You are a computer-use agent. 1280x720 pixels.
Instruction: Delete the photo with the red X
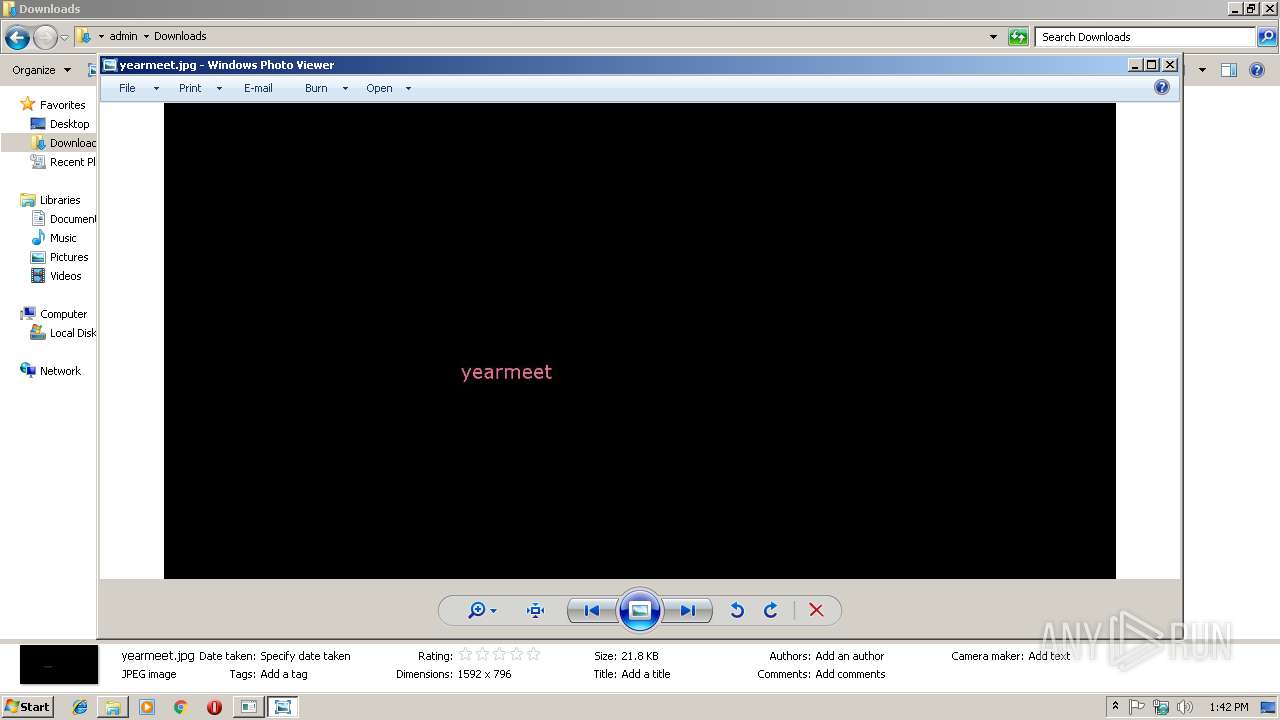816,610
